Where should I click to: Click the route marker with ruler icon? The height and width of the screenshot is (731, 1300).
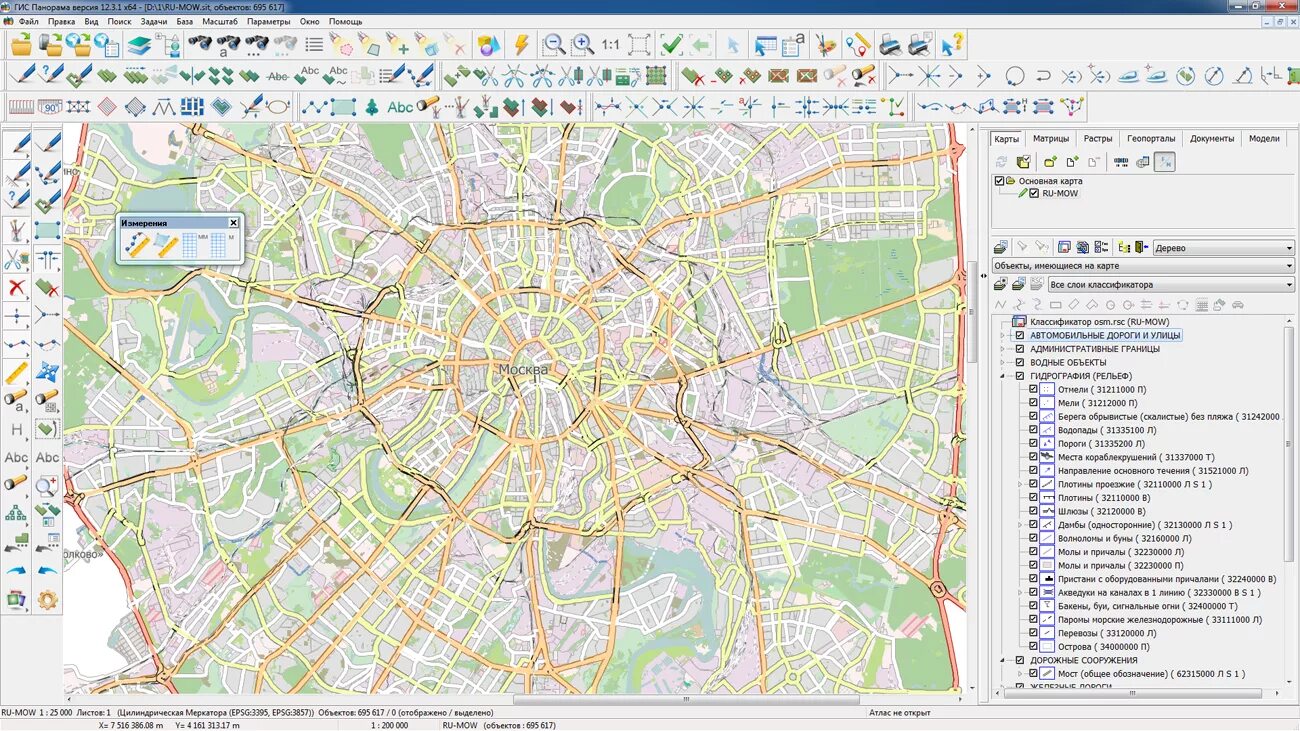click(x=857, y=44)
